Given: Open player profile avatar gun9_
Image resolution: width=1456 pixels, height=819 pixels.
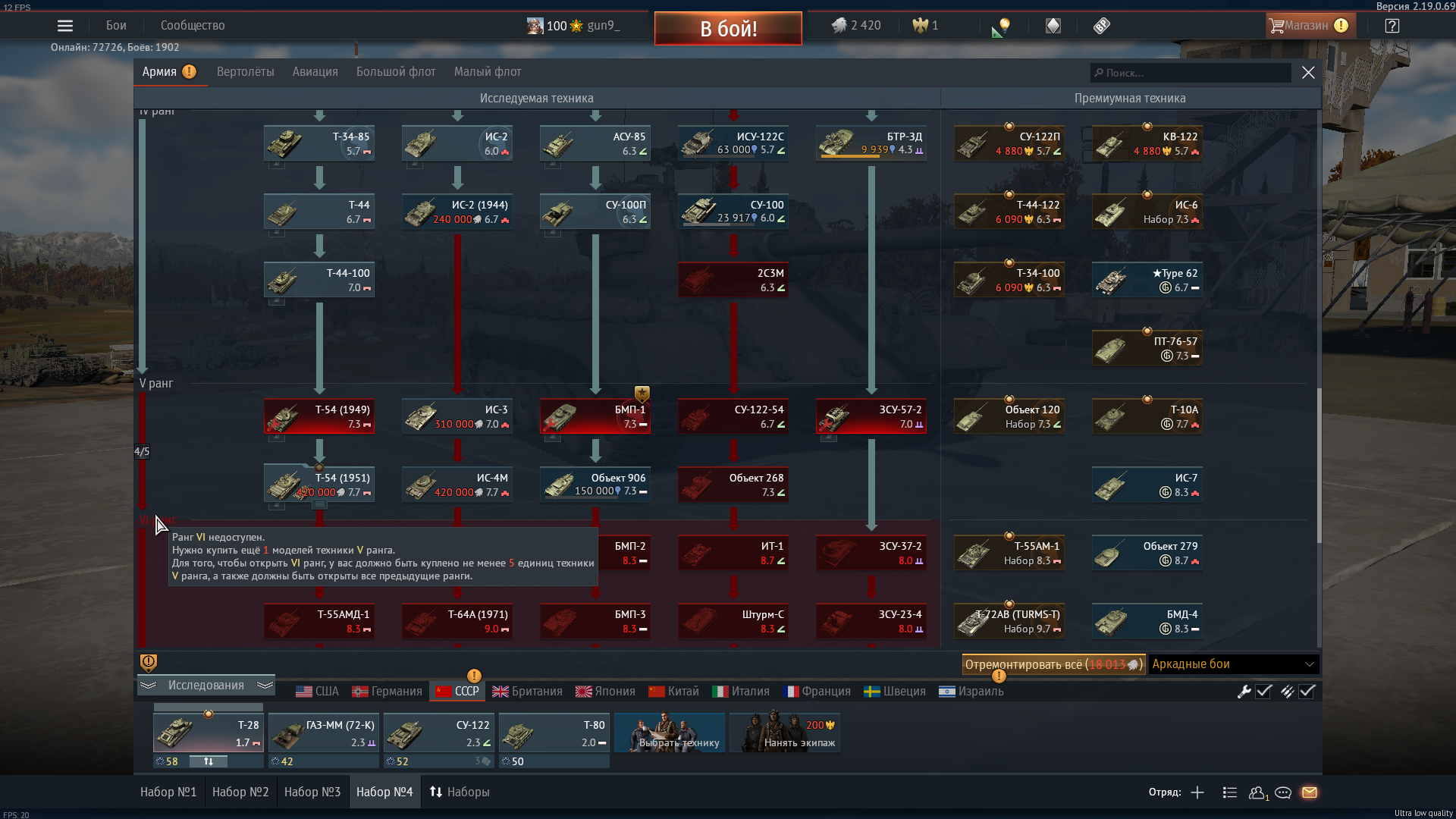Looking at the screenshot, I should [535, 26].
